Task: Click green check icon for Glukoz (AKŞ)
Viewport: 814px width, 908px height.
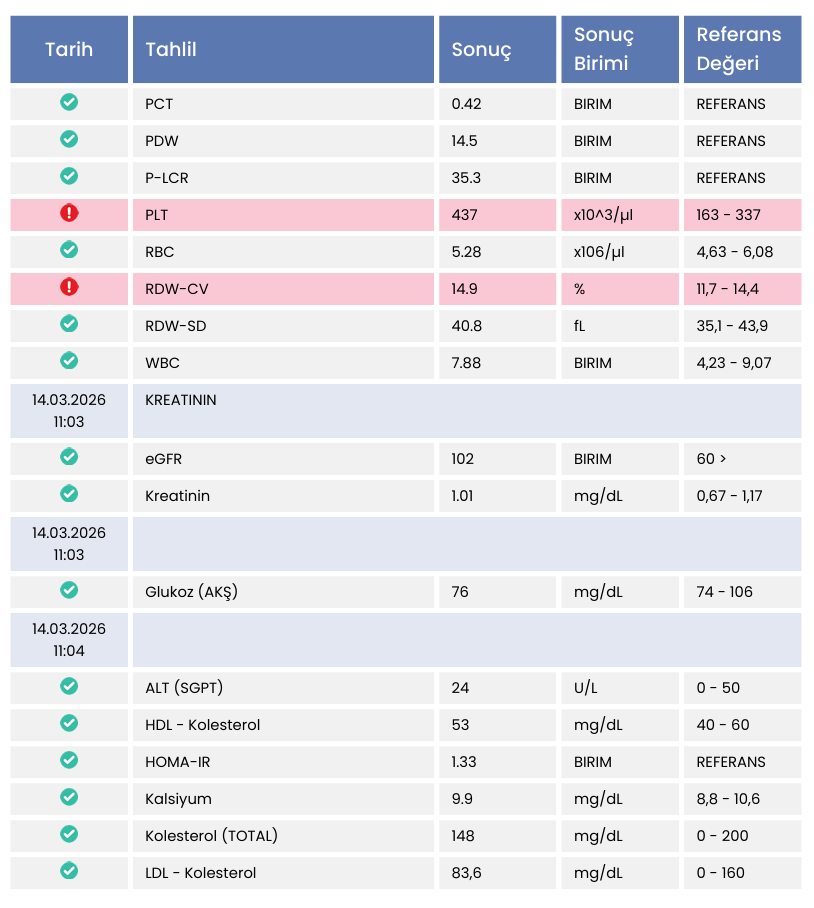Action: [69, 590]
